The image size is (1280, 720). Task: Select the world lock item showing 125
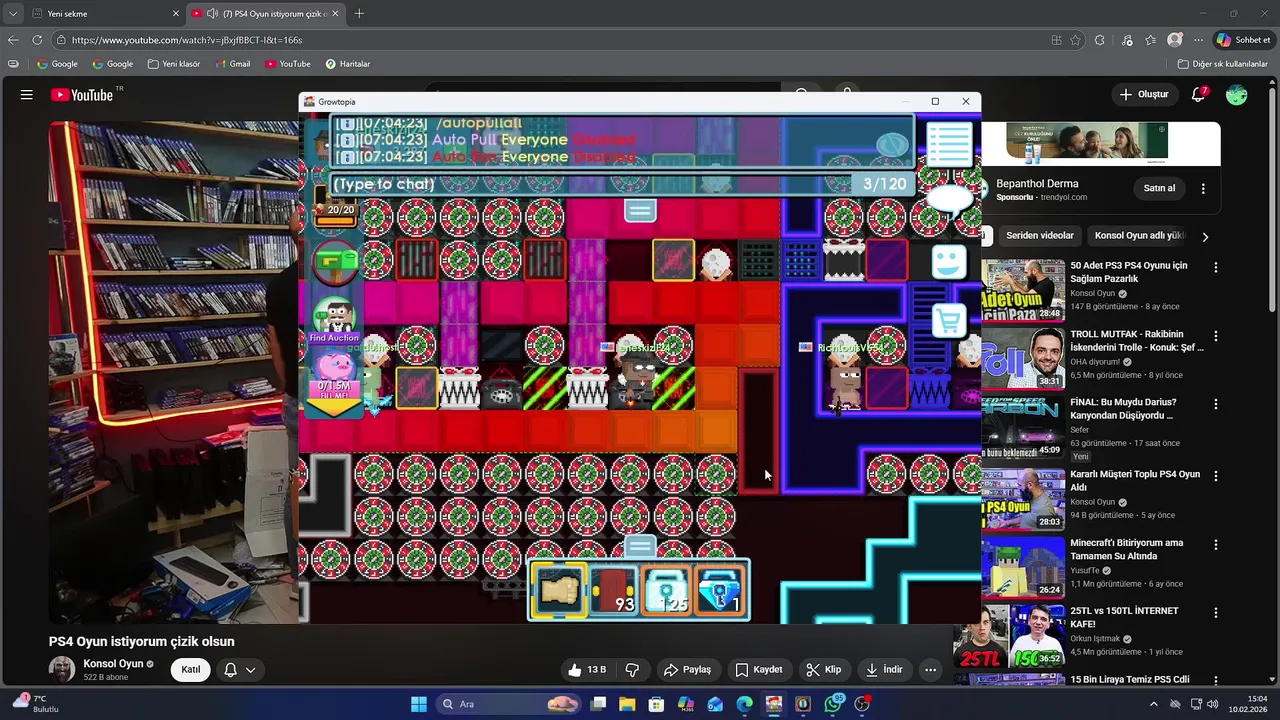coord(667,591)
